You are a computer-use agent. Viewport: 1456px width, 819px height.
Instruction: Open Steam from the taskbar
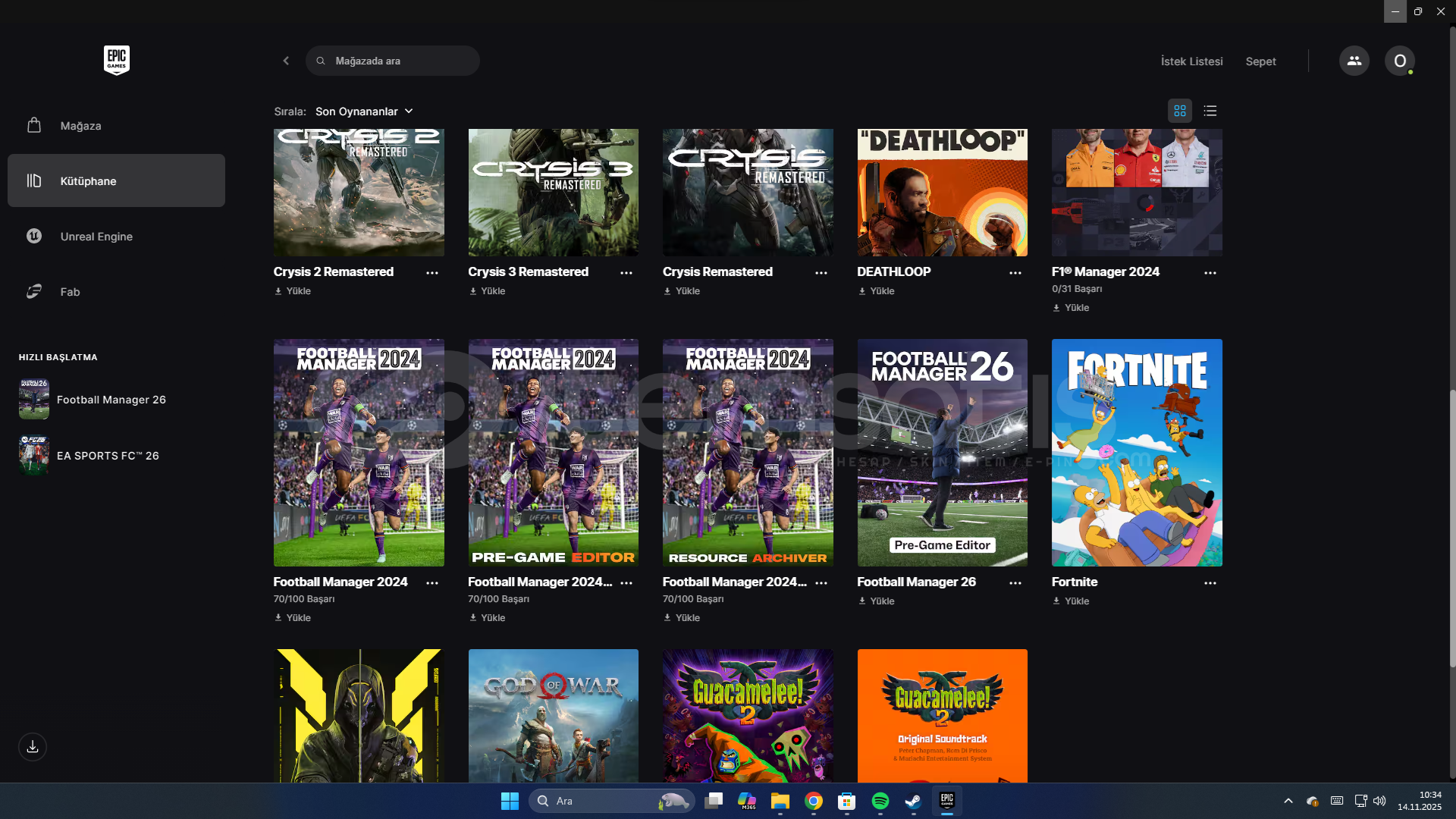(x=913, y=801)
